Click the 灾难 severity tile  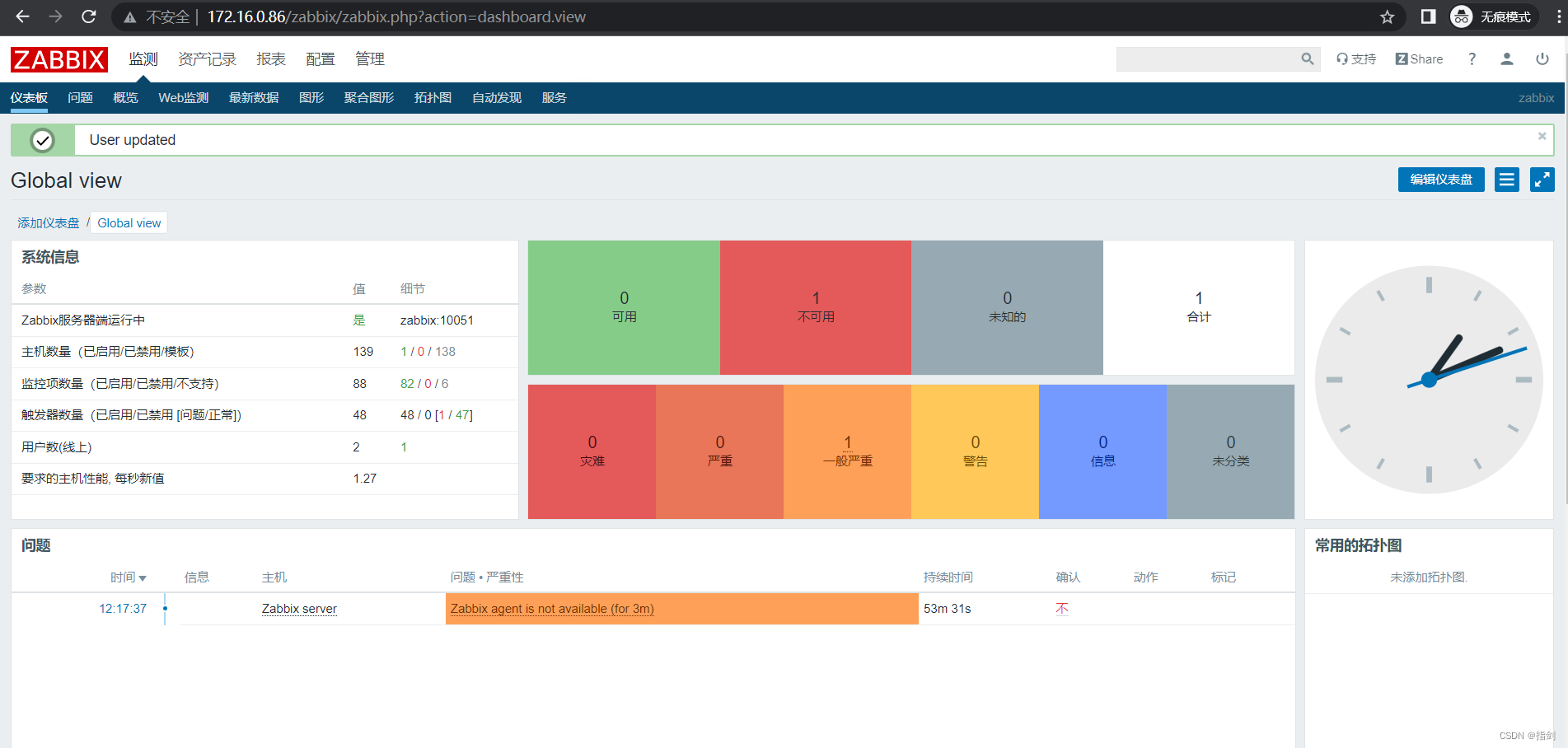pos(592,451)
